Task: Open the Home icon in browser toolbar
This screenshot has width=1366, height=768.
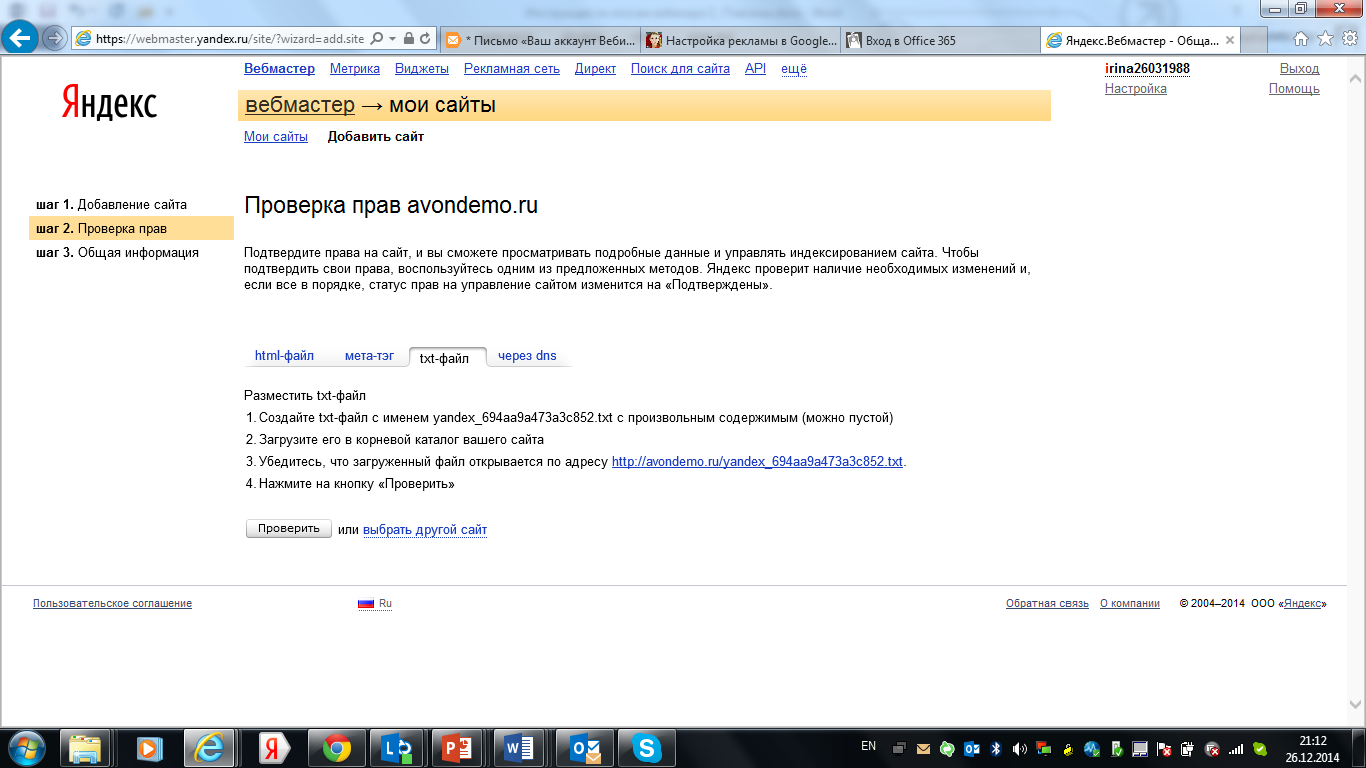Action: [x=1301, y=39]
